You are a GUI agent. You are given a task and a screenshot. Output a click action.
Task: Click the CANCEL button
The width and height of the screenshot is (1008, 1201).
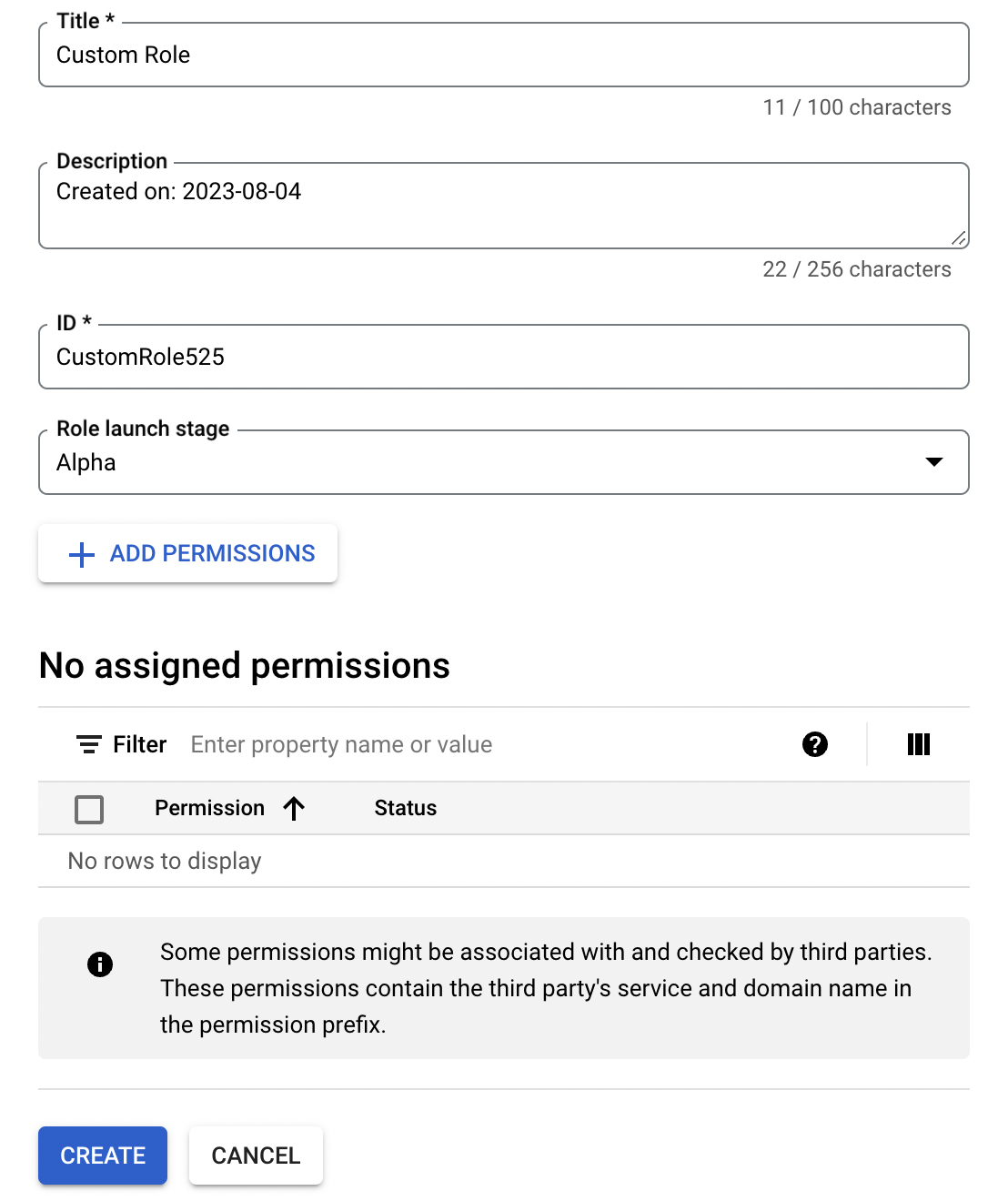point(256,1156)
